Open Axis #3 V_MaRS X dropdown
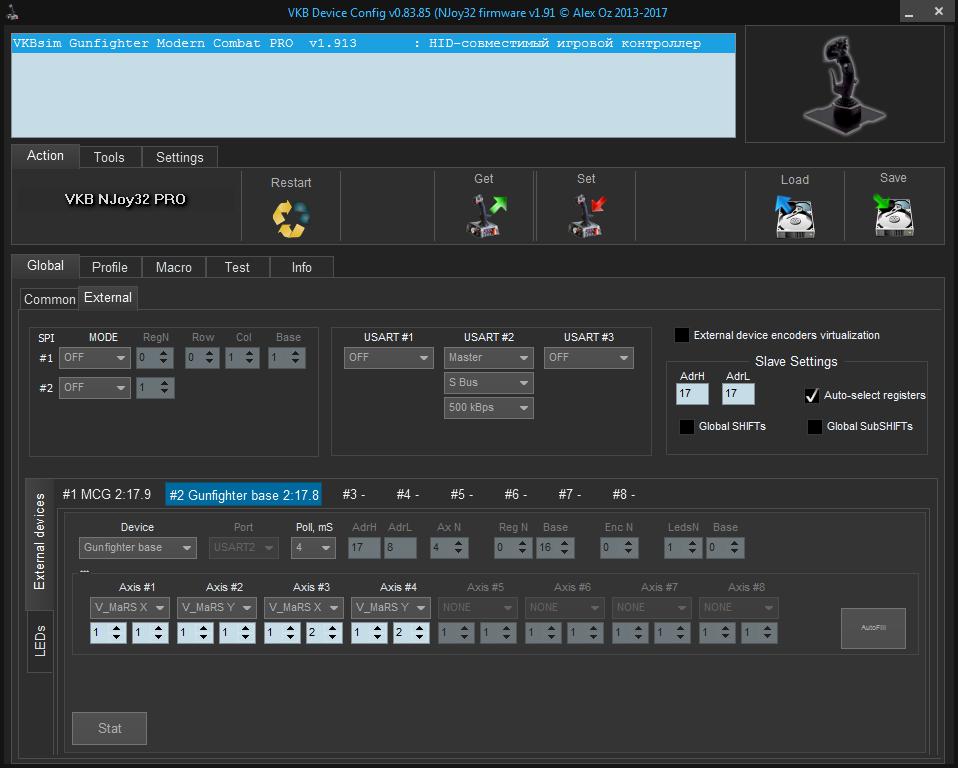 [304, 607]
